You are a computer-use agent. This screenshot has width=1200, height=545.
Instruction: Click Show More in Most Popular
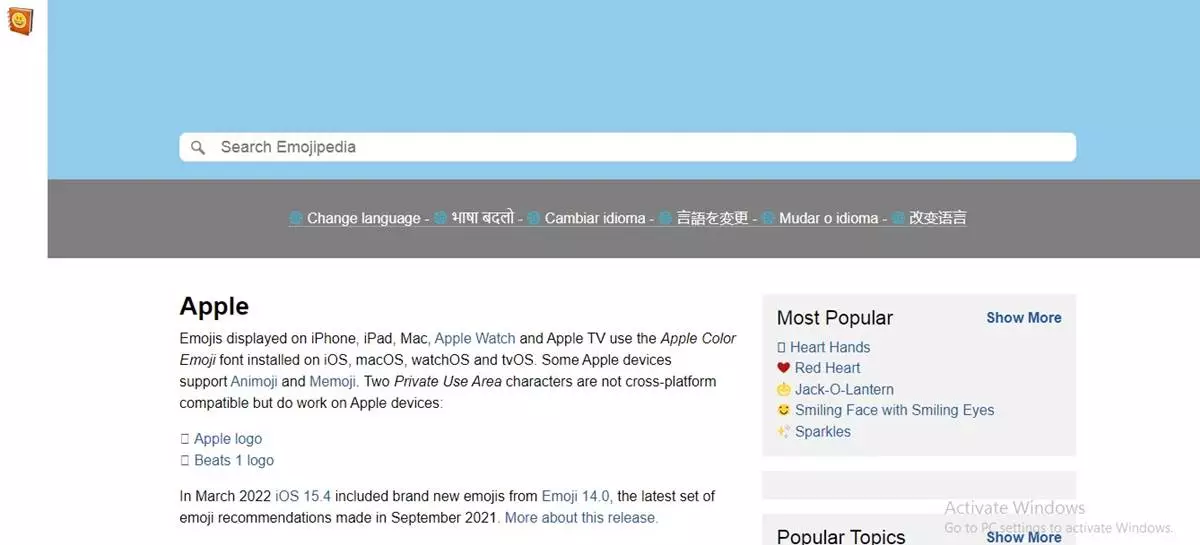click(1024, 317)
